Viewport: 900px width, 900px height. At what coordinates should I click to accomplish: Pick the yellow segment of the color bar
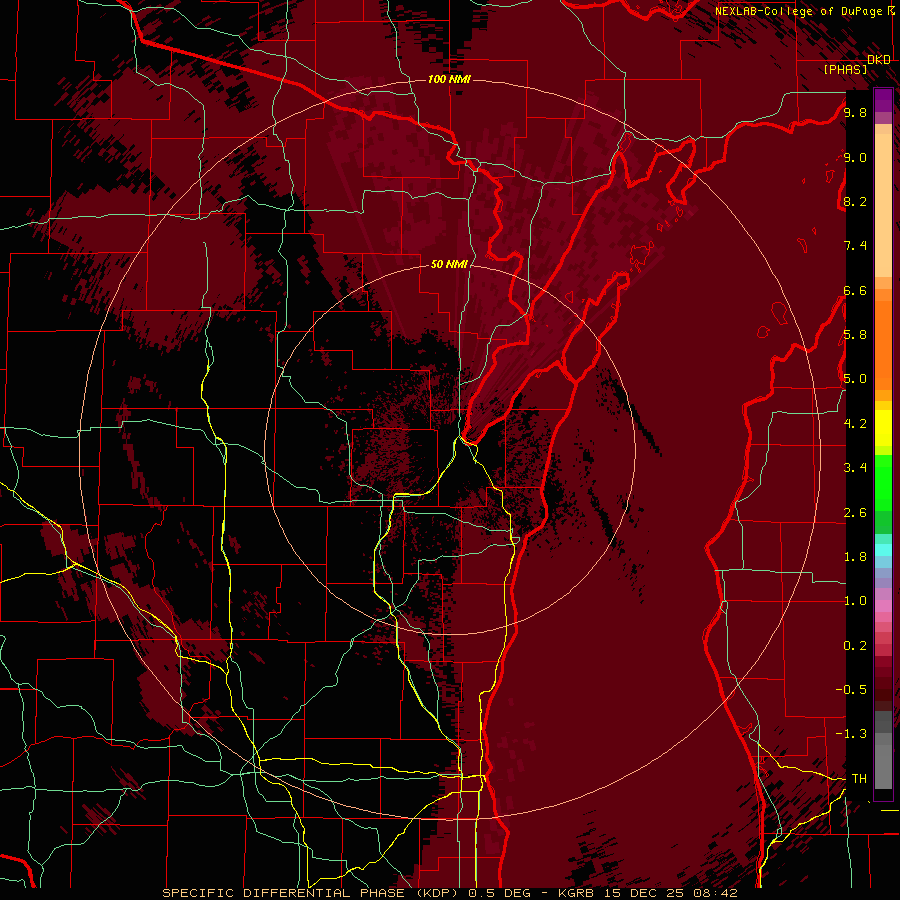point(883,428)
